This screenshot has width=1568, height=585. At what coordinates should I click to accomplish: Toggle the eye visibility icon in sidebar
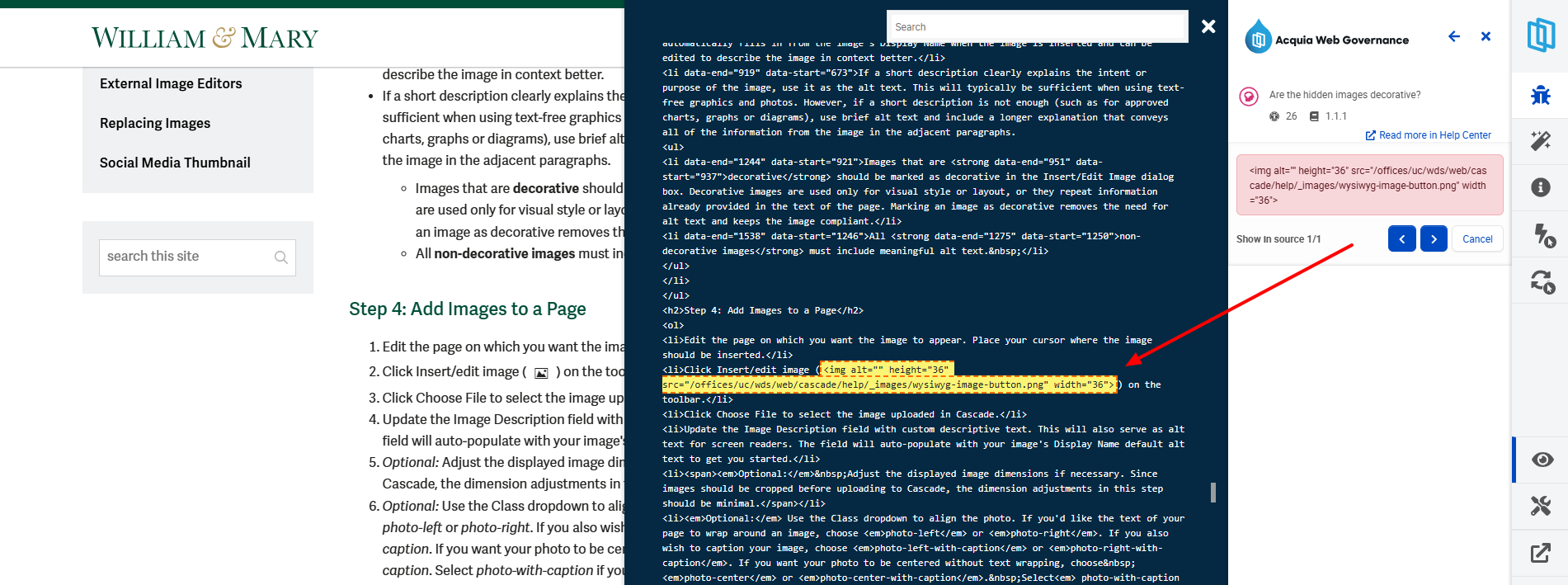[1542, 460]
